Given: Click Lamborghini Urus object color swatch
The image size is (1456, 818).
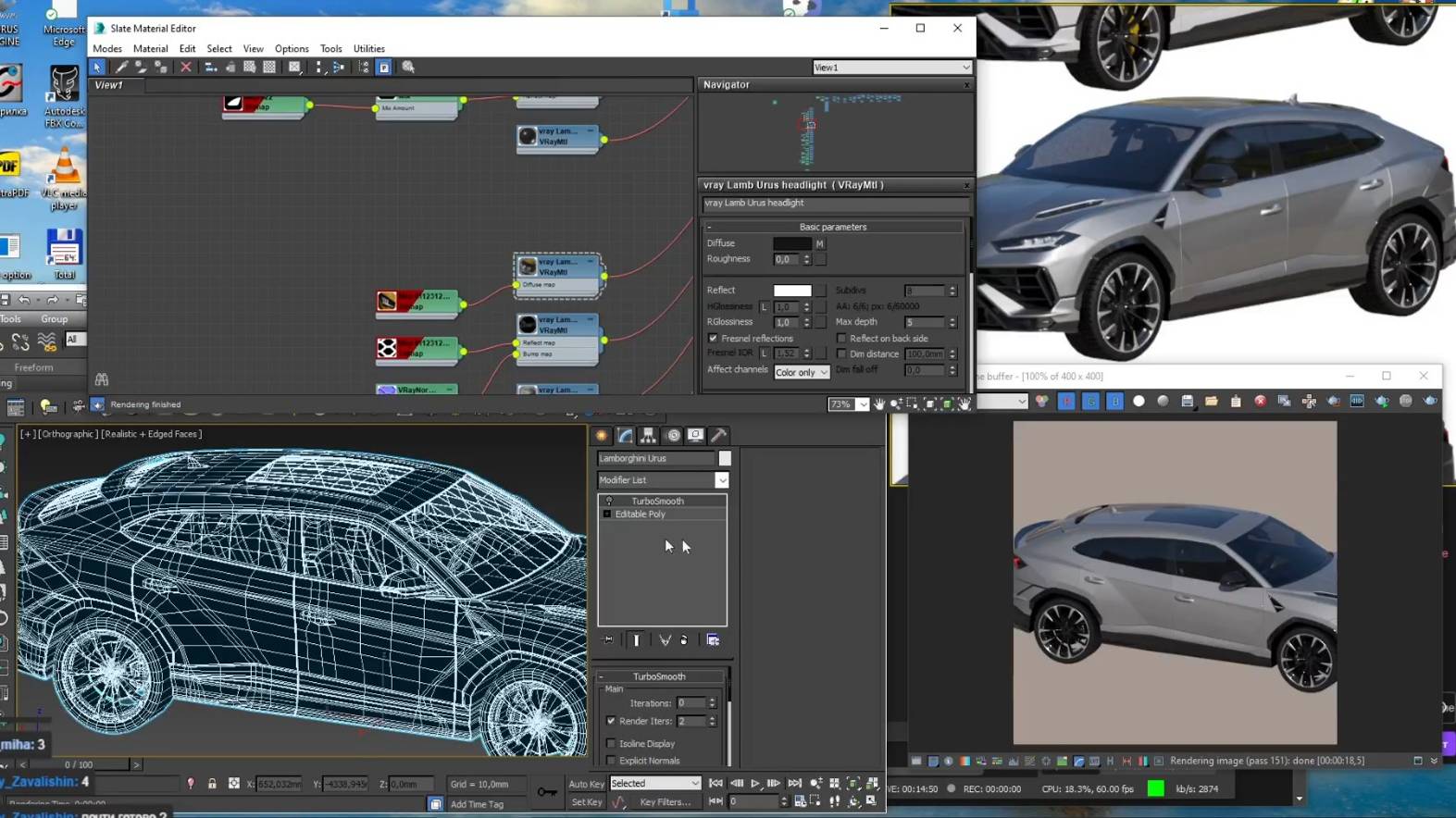Looking at the screenshot, I should click(725, 458).
